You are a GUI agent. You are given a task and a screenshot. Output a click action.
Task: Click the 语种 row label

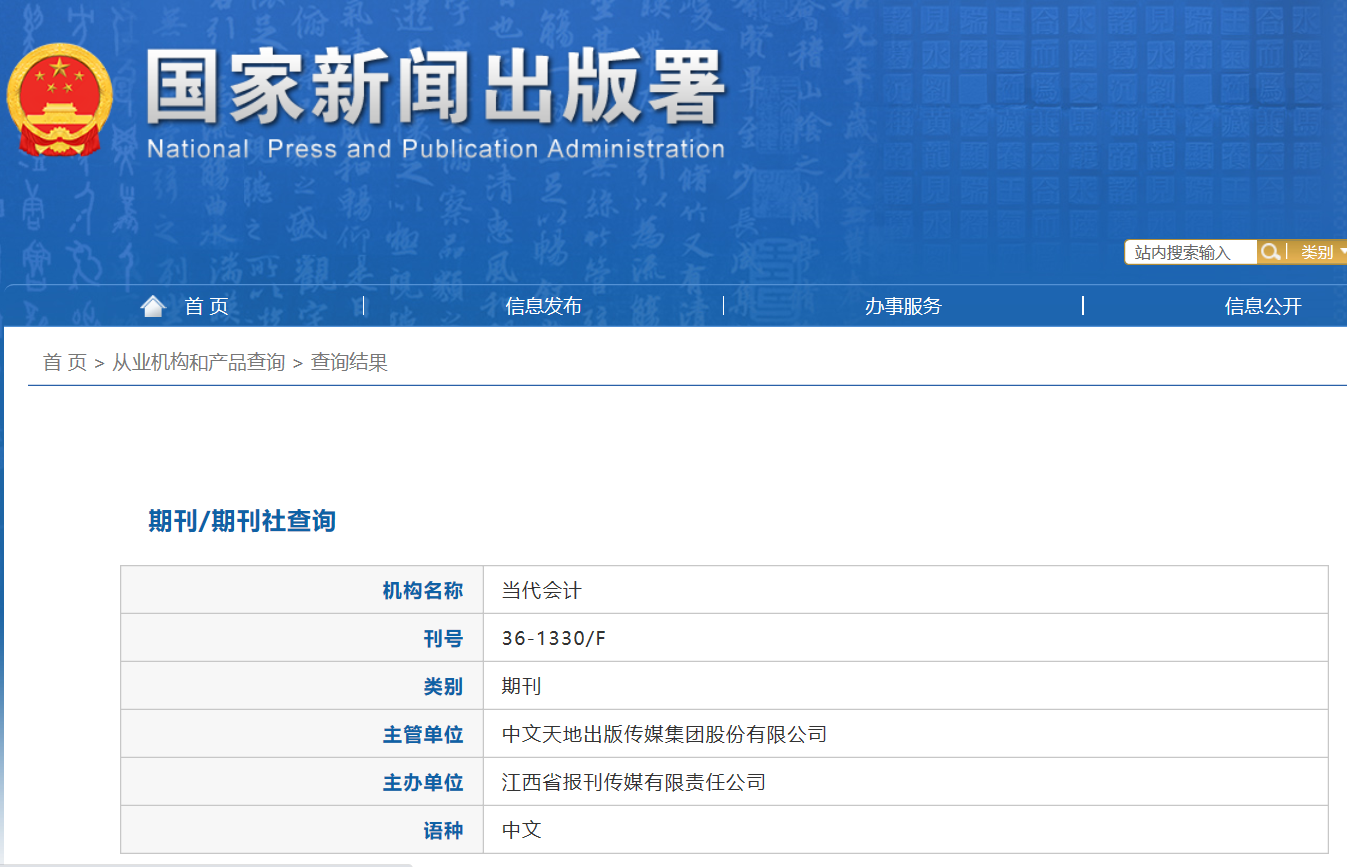pos(443,831)
